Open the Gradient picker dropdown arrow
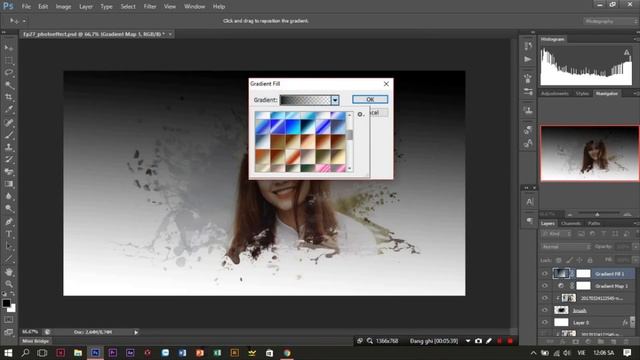This screenshot has height=360, width=640. (x=335, y=100)
